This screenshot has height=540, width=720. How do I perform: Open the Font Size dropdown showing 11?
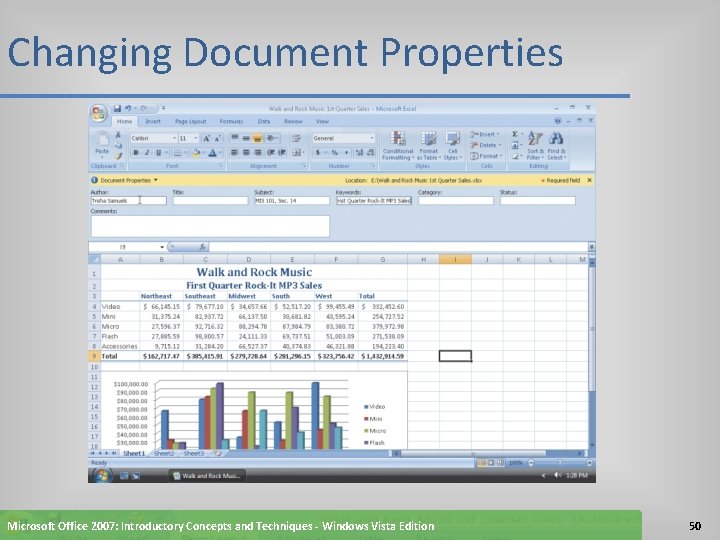(x=196, y=138)
